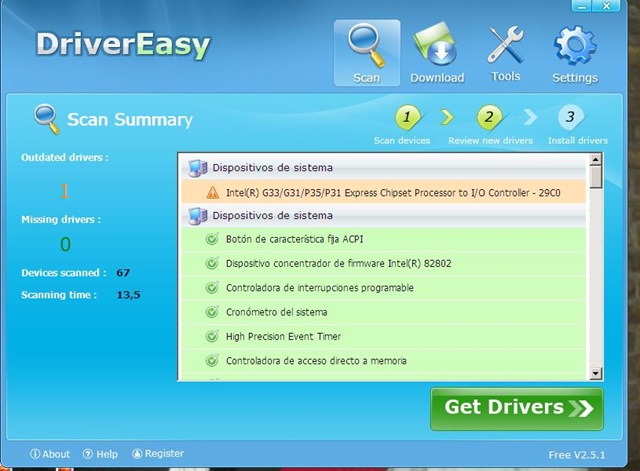Click the scrollbar up arrow
Screen dimensions: 640x471
pyautogui.click(x=596, y=160)
